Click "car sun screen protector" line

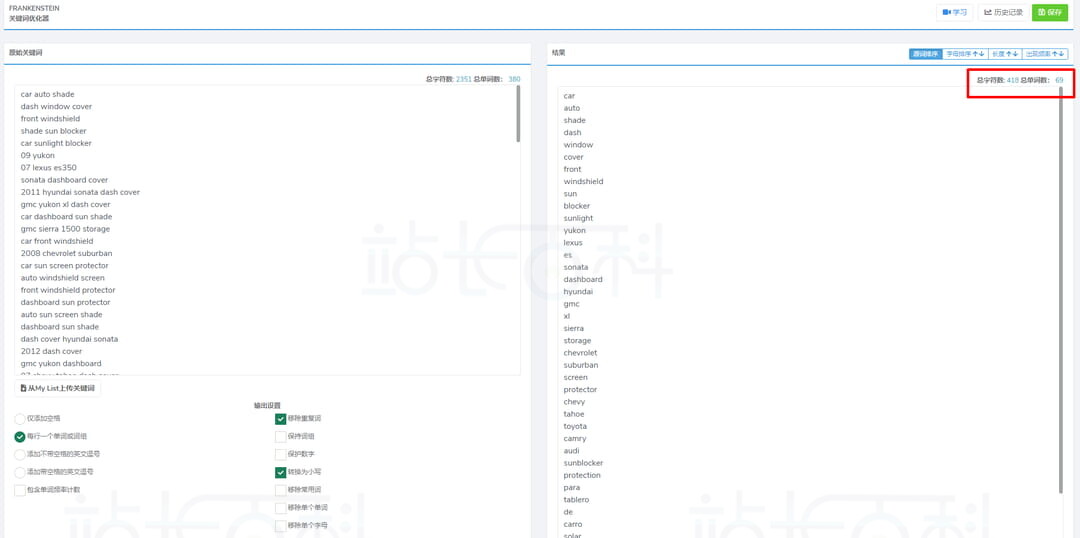(65, 266)
